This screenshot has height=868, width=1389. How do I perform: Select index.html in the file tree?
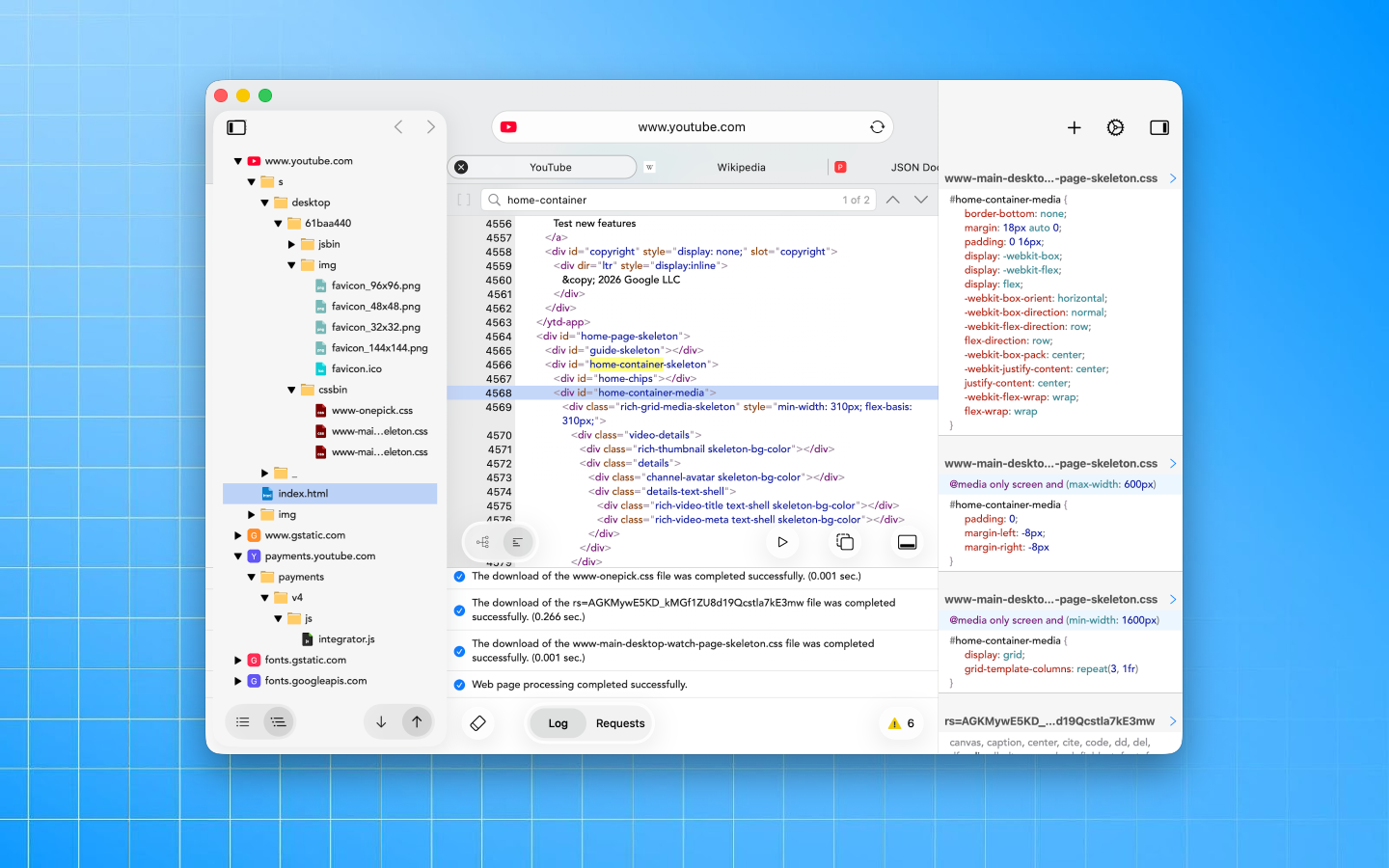tap(330, 494)
